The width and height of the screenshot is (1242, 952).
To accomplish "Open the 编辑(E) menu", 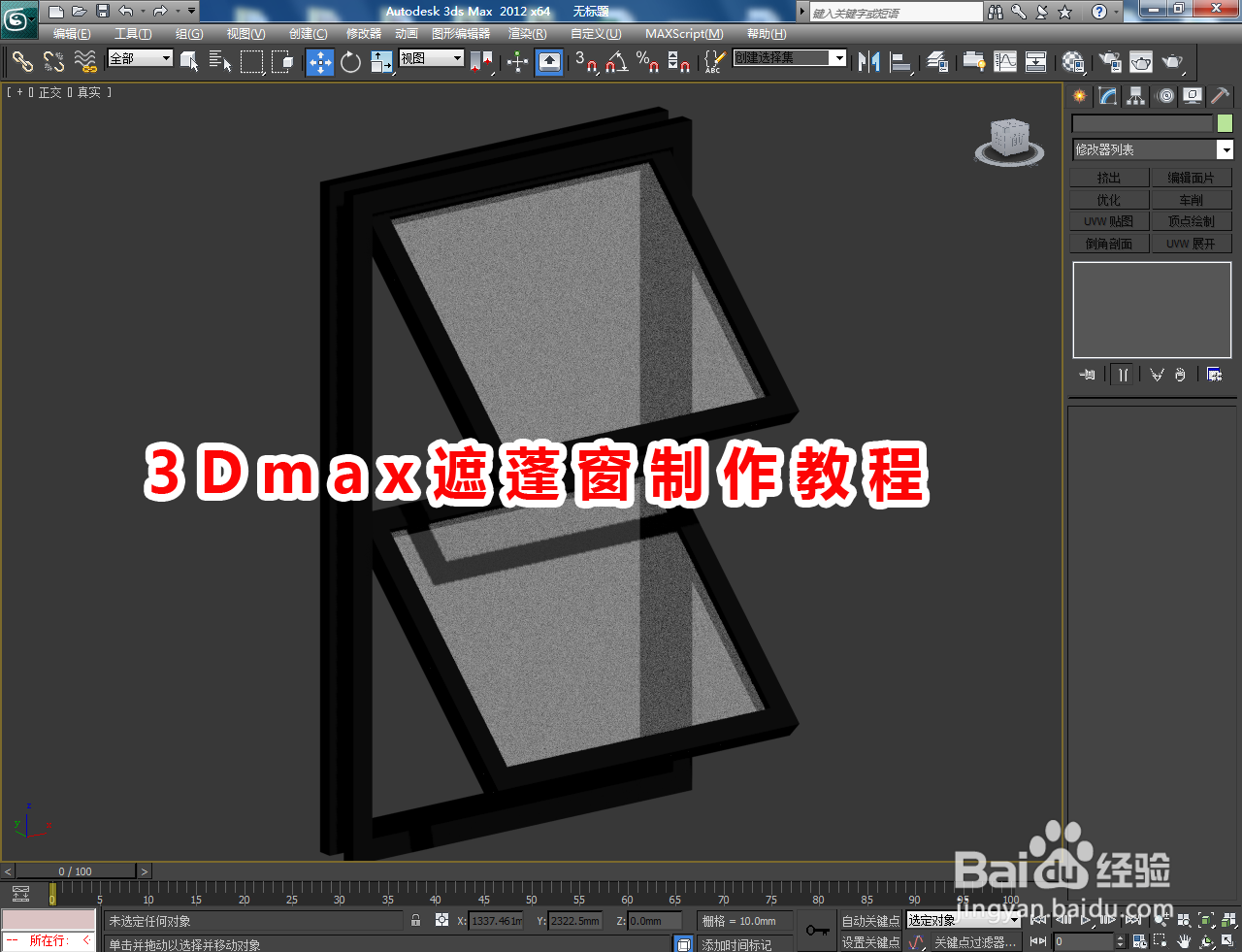I will click(x=72, y=34).
